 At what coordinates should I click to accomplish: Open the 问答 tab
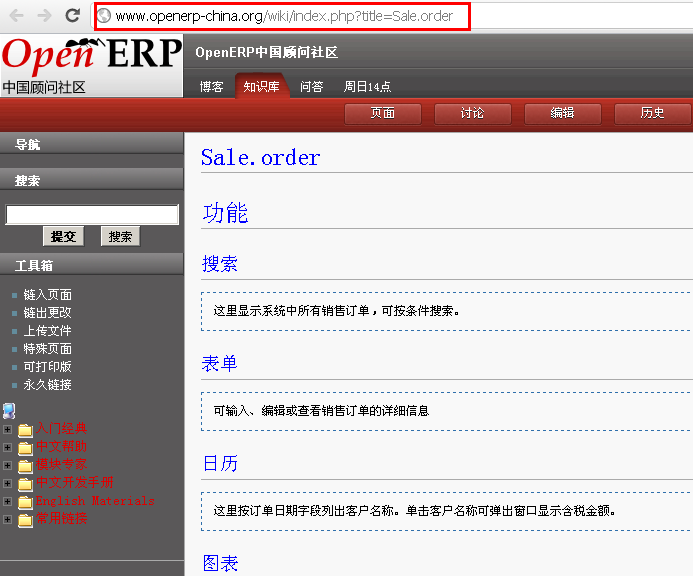pyautogui.click(x=312, y=86)
